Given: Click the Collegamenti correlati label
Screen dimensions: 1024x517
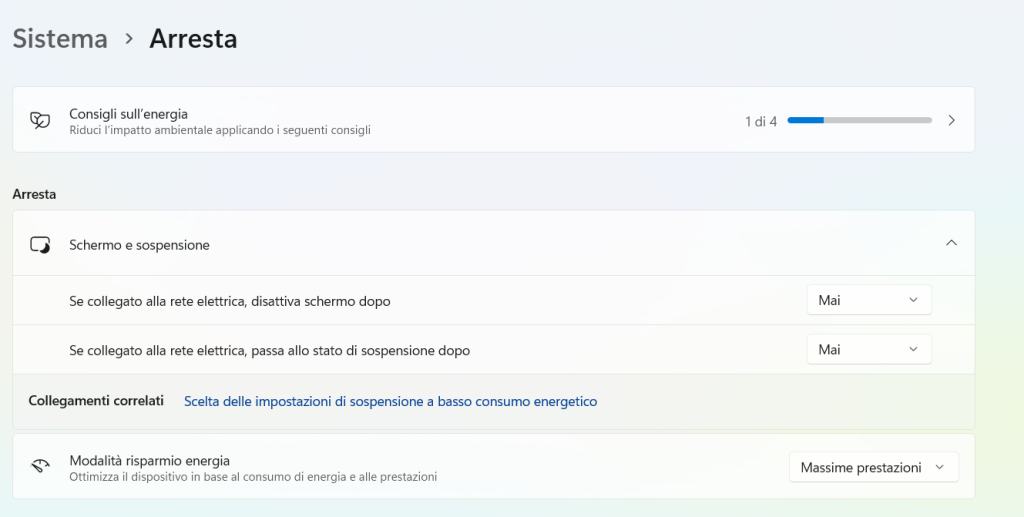Looking at the screenshot, I should tap(95, 401).
